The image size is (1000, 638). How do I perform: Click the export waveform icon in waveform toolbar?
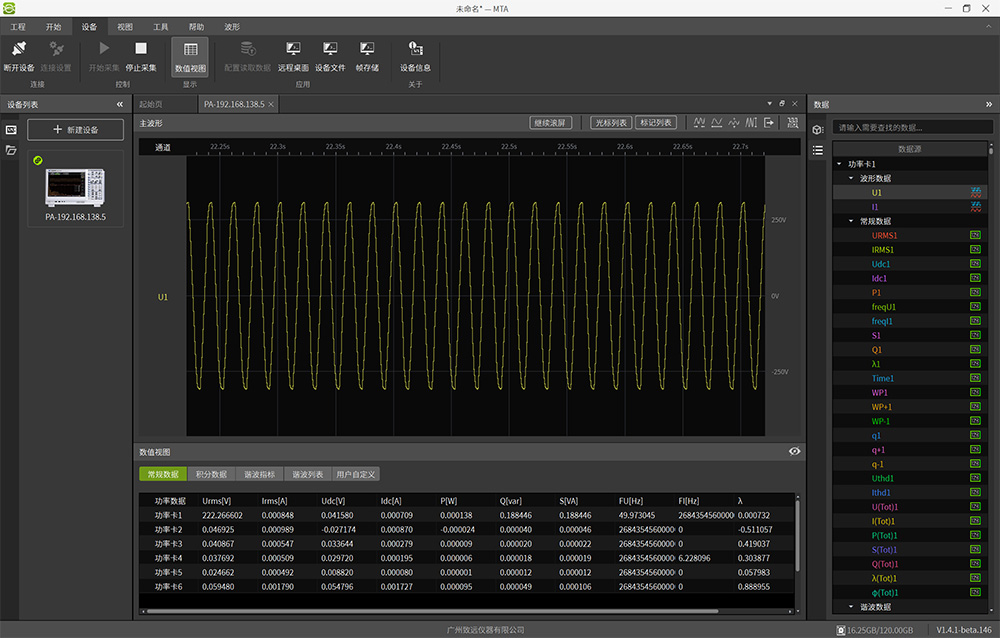tap(769, 122)
